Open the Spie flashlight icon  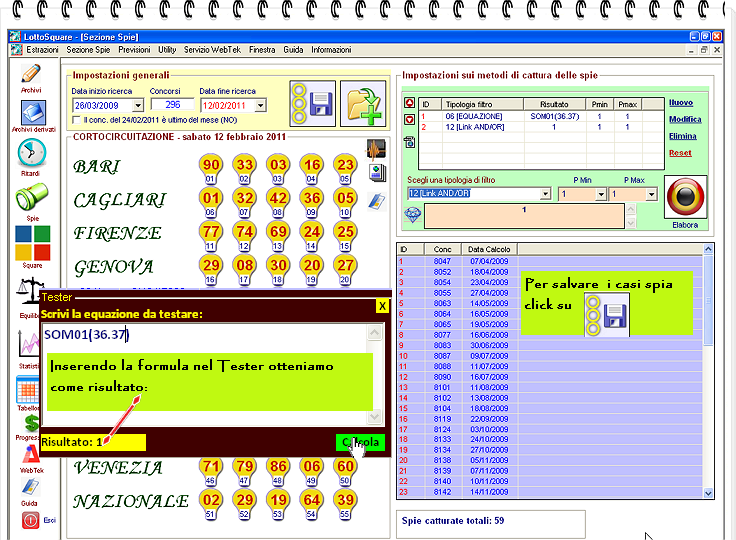click(x=32, y=197)
